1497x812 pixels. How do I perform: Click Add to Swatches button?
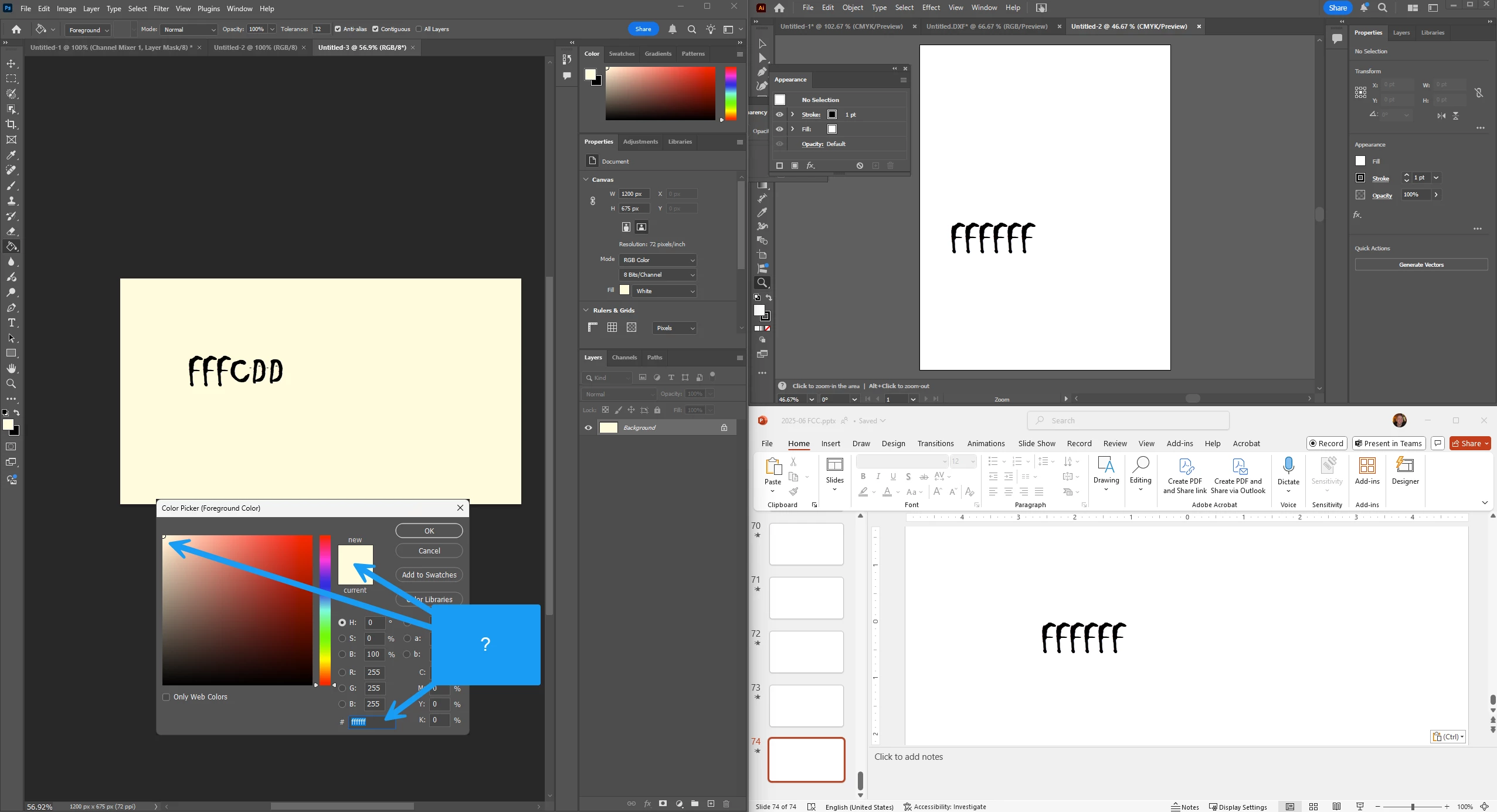(429, 575)
